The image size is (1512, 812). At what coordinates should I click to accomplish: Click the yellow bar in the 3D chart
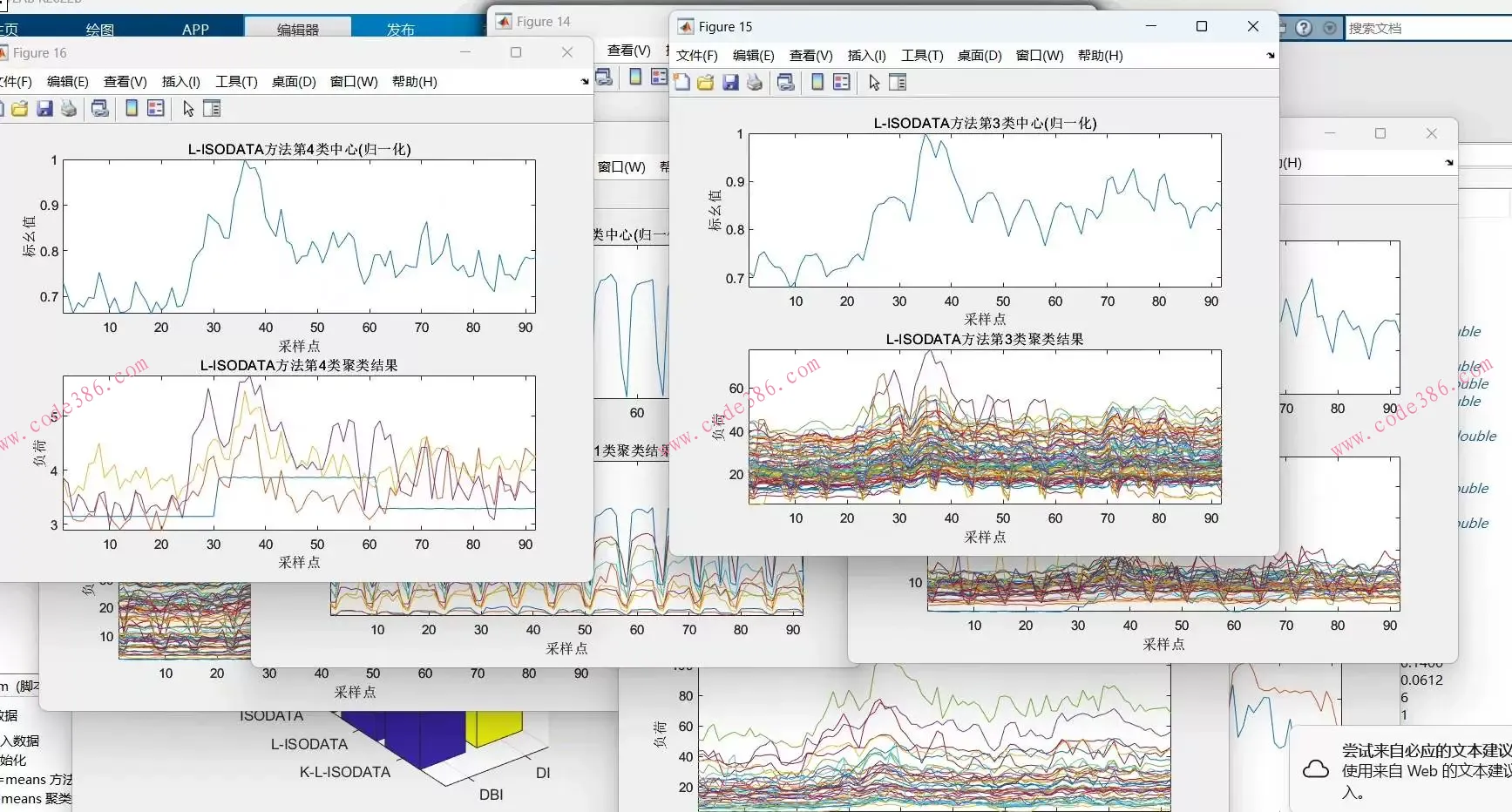[494, 727]
